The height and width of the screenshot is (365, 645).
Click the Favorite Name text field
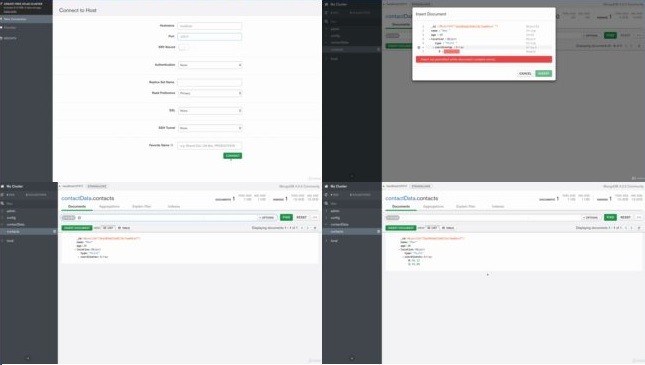(210, 146)
